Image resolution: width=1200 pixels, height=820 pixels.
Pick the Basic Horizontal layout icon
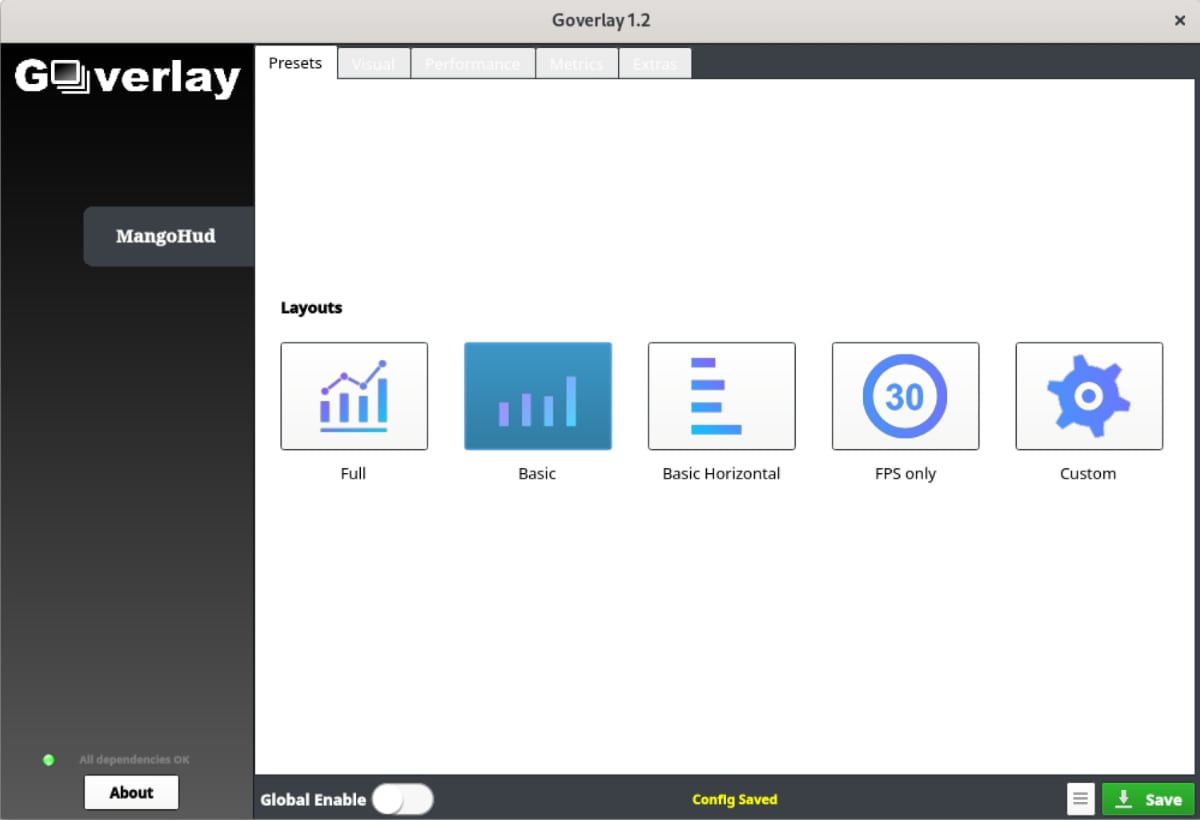(x=722, y=396)
